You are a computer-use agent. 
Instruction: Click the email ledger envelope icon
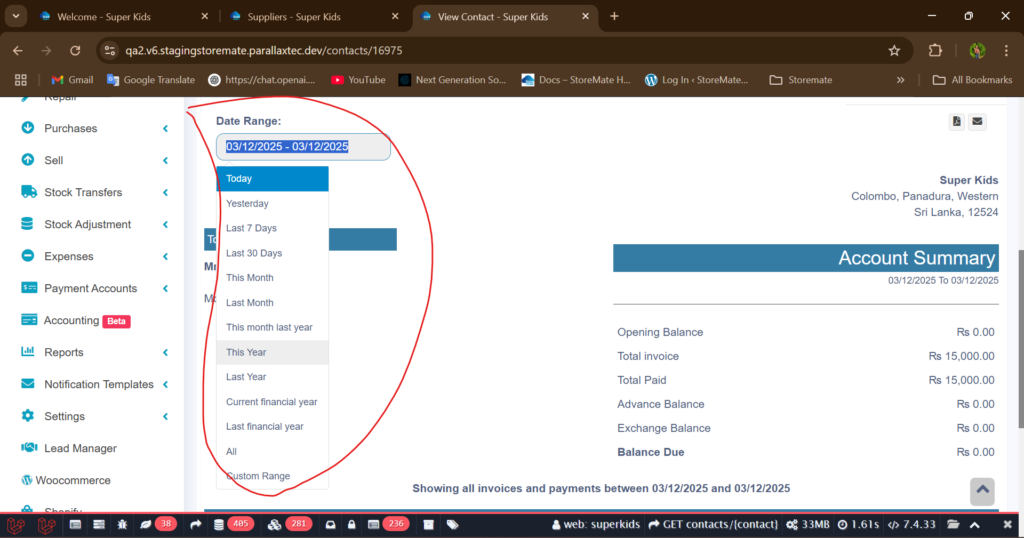tap(977, 121)
